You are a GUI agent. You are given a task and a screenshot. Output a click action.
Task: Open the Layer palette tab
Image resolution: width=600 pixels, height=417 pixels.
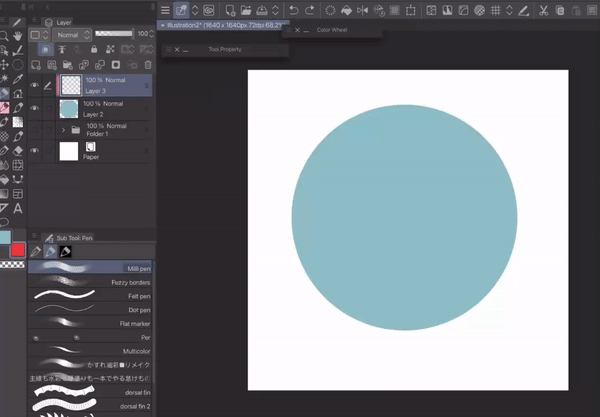(x=64, y=20)
